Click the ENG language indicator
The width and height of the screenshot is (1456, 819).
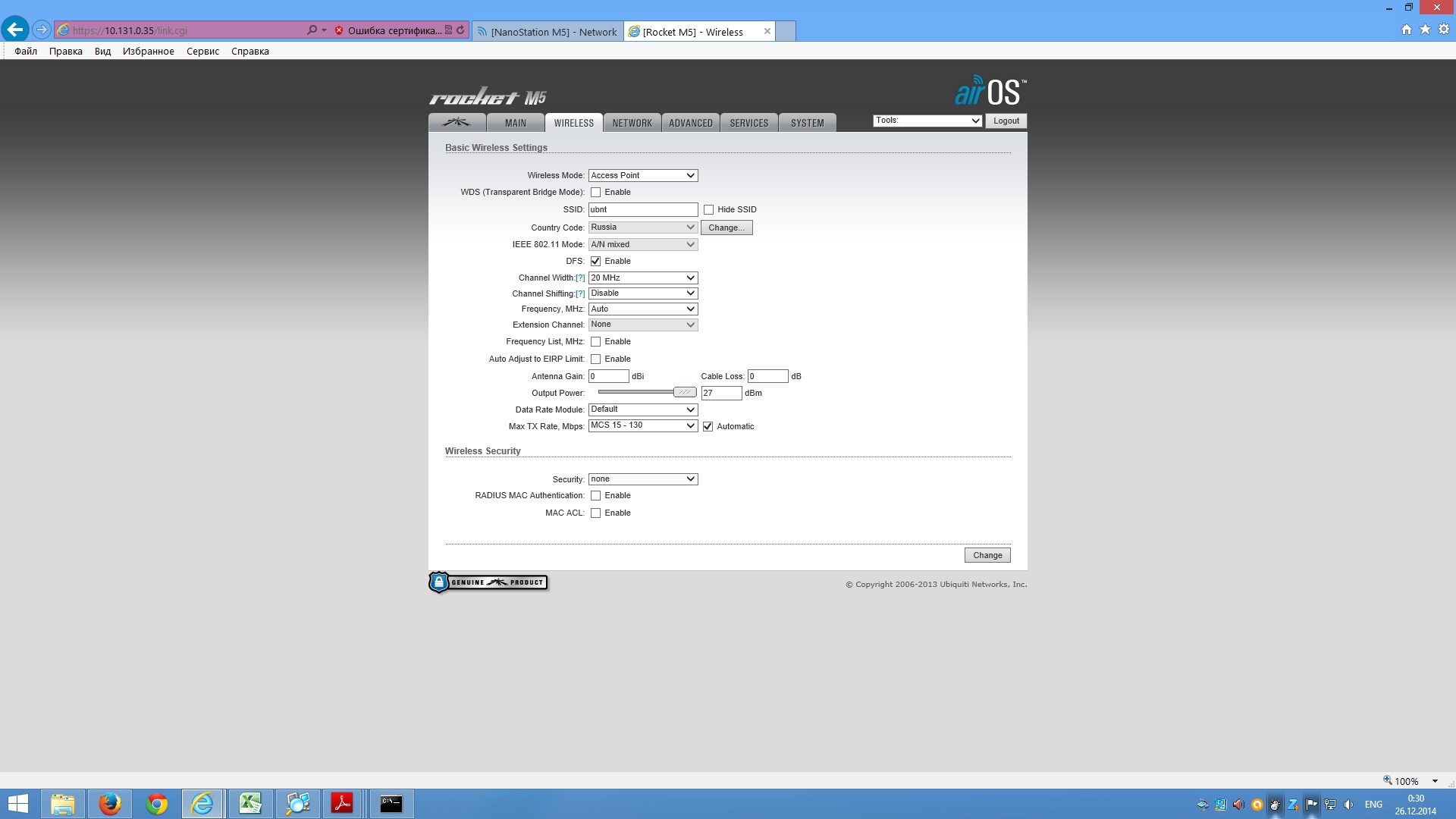(1373, 805)
